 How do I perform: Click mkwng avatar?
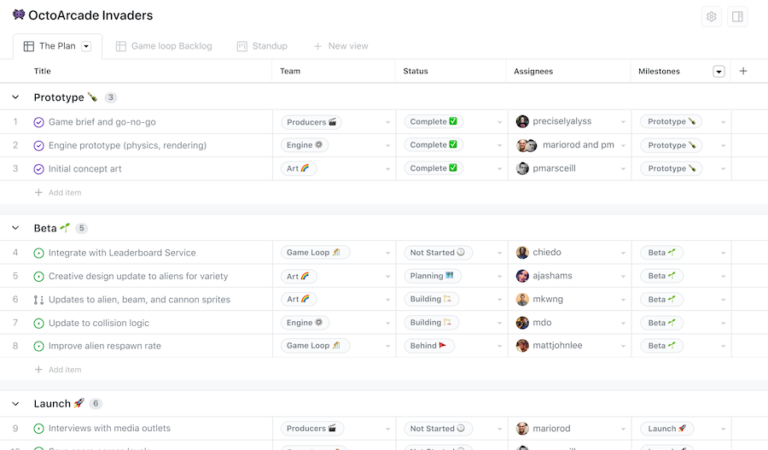click(x=522, y=299)
